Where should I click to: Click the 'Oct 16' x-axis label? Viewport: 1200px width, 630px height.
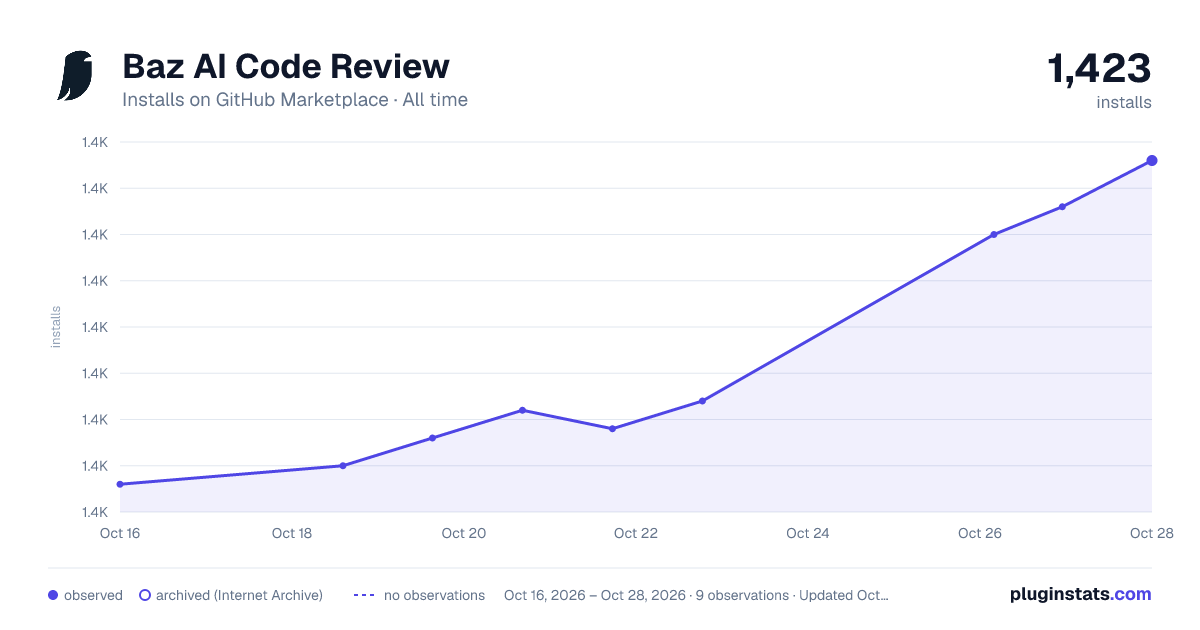point(120,533)
